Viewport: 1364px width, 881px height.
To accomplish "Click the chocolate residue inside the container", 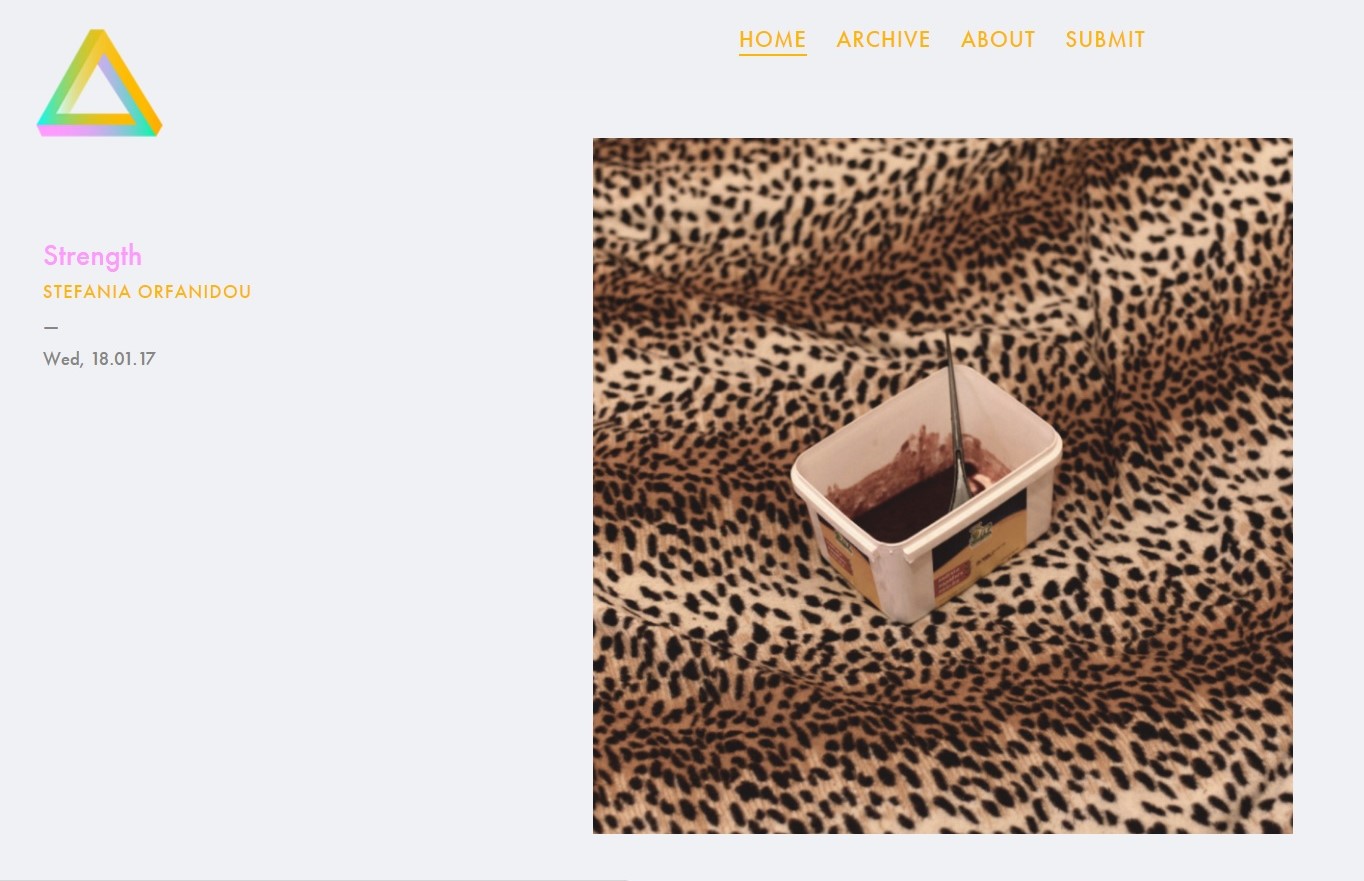I will [x=905, y=500].
